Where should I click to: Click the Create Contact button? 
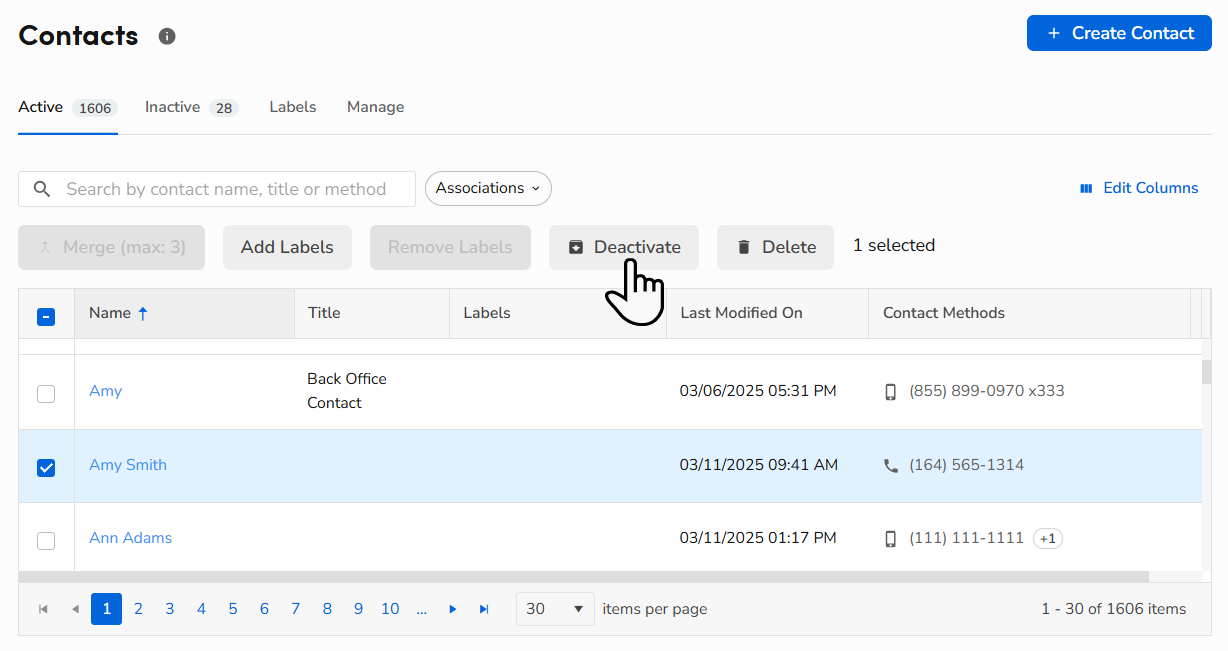[1119, 33]
